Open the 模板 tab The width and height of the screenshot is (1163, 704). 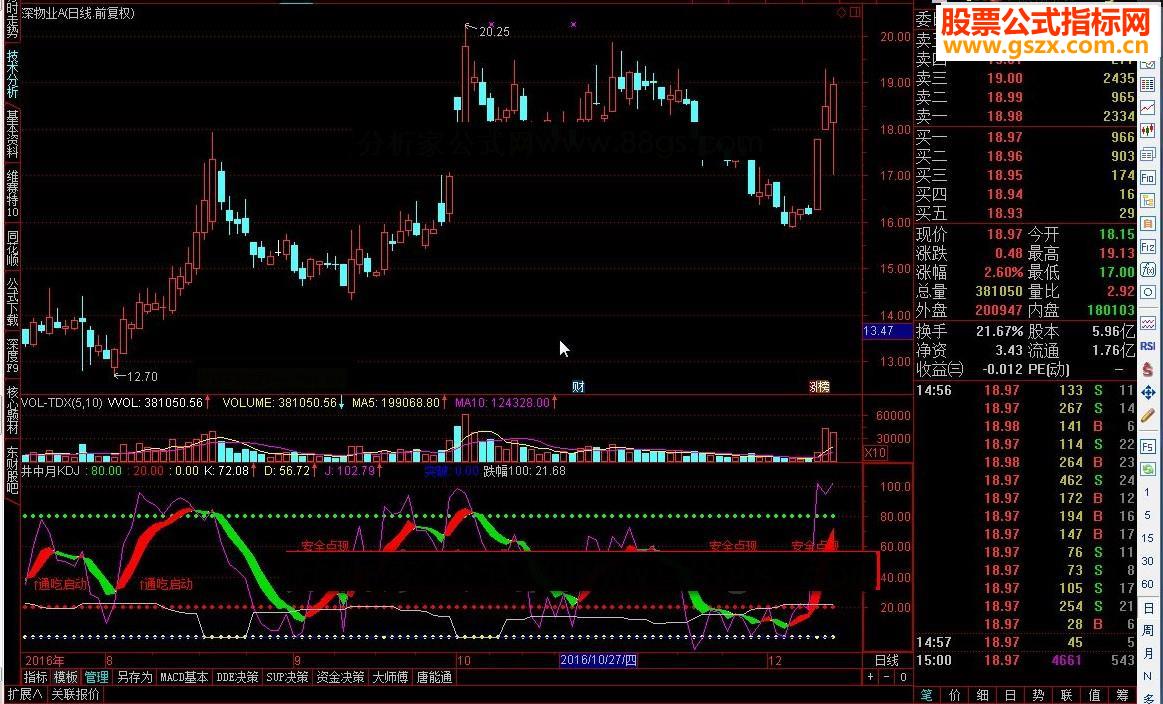(x=66, y=677)
